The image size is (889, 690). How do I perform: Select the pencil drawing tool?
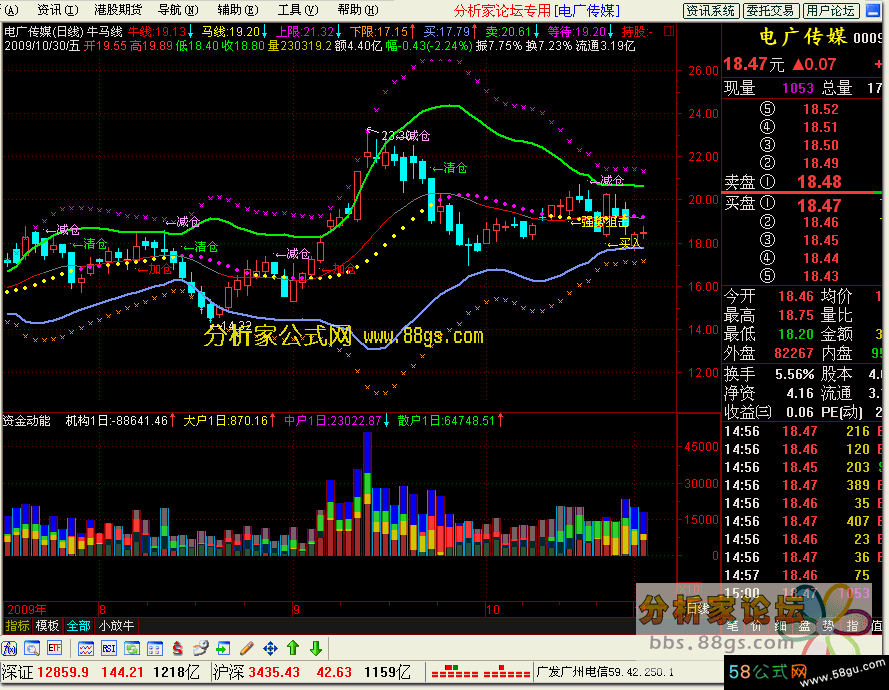click(x=247, y=648)
